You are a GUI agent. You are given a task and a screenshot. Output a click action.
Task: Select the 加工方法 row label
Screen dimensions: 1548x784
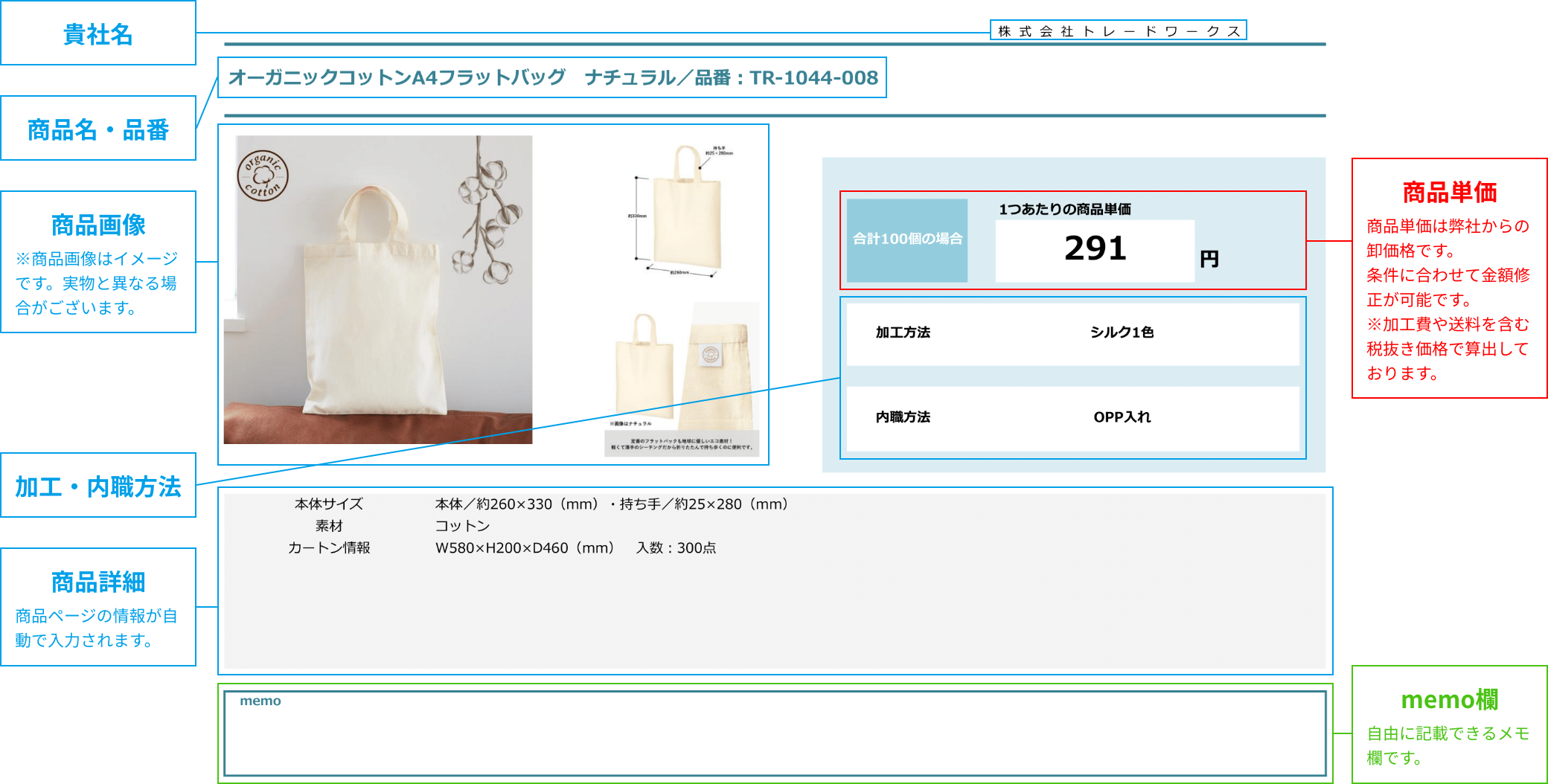[x=903, y=332]
